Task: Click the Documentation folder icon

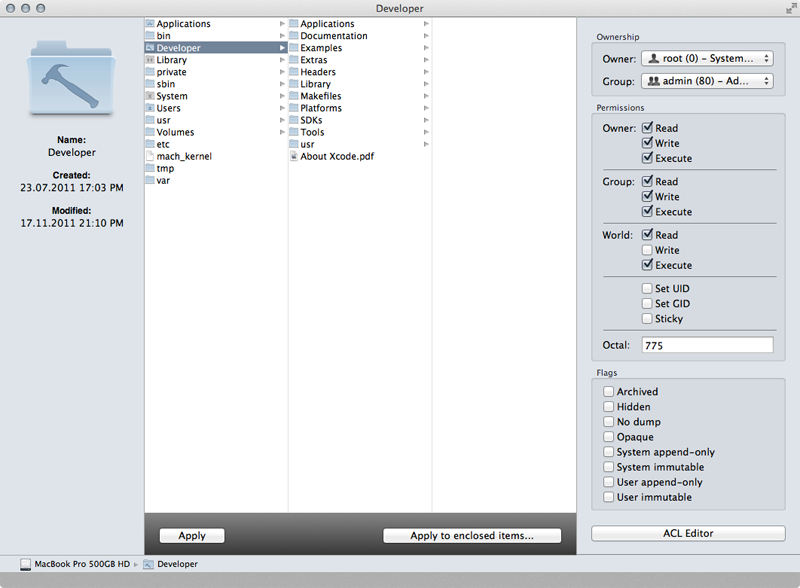Action: click(x=294, y=36)
